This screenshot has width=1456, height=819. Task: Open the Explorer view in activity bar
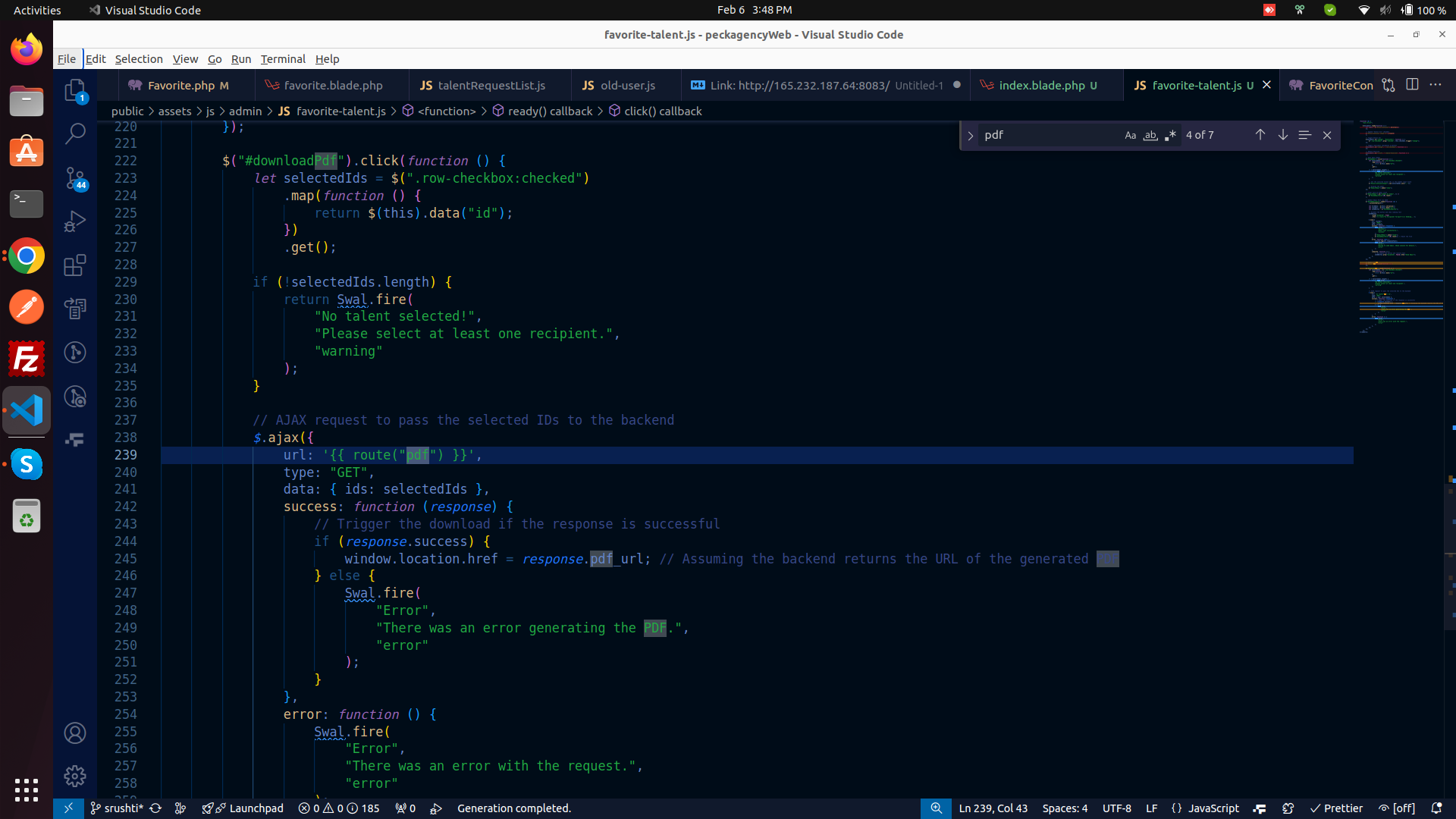click(x=74, y=91)
